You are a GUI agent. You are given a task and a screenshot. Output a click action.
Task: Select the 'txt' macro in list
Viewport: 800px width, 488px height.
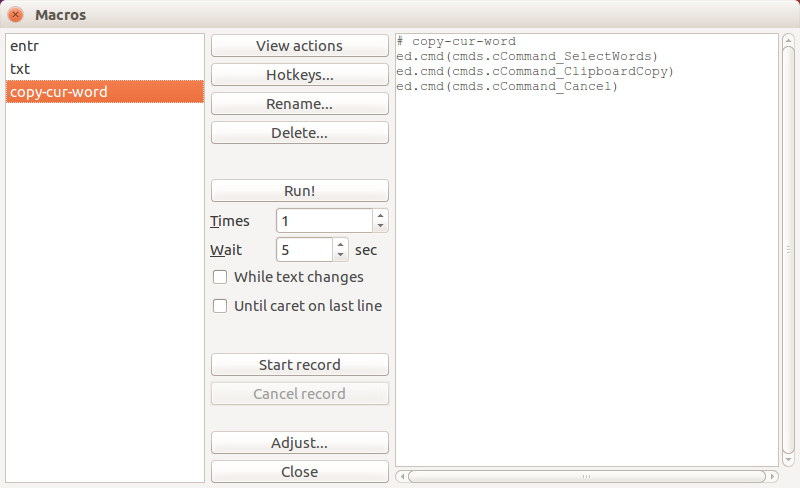[20, 69]
